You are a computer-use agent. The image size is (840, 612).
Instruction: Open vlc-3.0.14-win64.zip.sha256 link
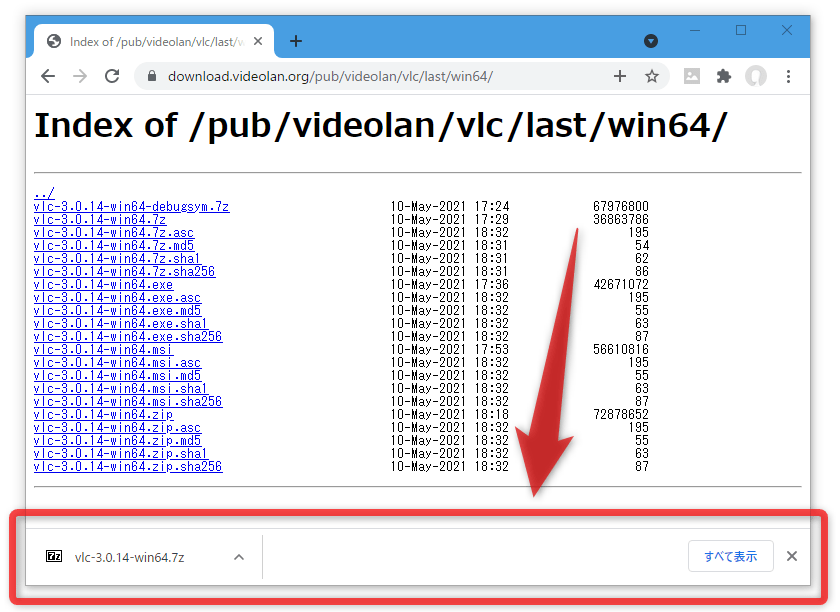[128, 466]
